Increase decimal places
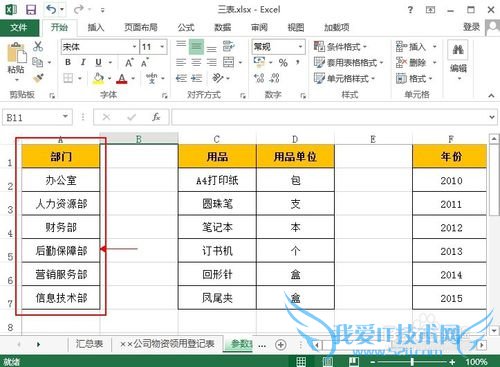500x367 pixels. (259, 79)
